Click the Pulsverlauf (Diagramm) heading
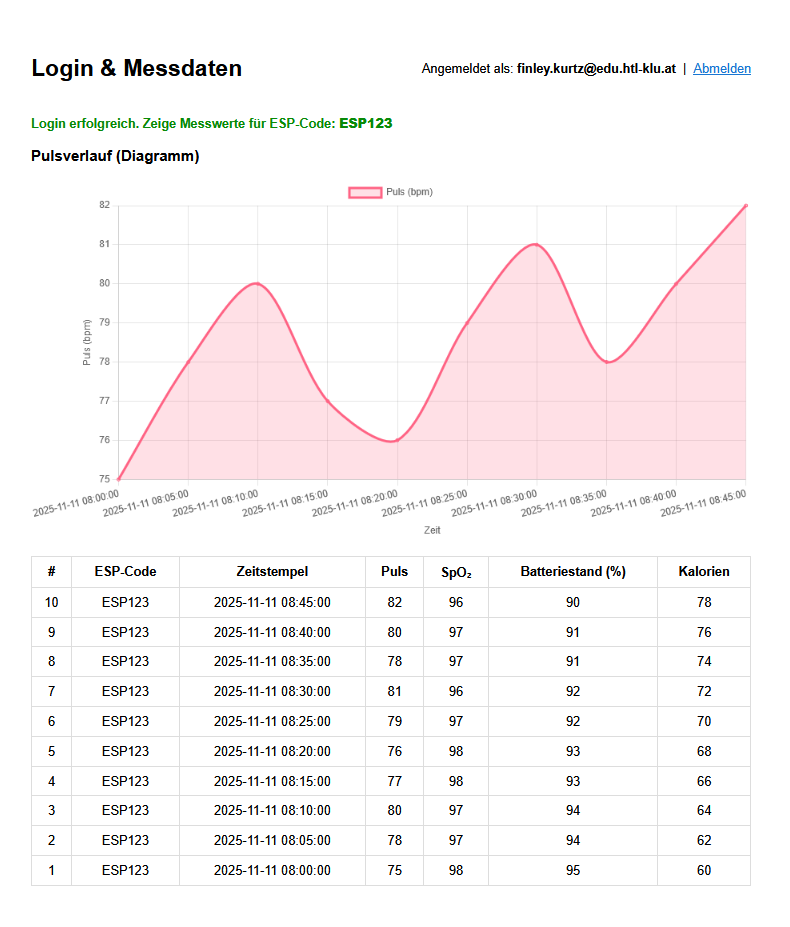Image resolution: width=790 pixels, height=927 pixels. coord(115,156)
